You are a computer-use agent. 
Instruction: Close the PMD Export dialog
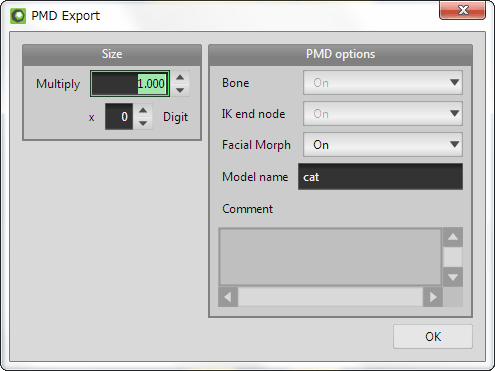coord(463,10)
